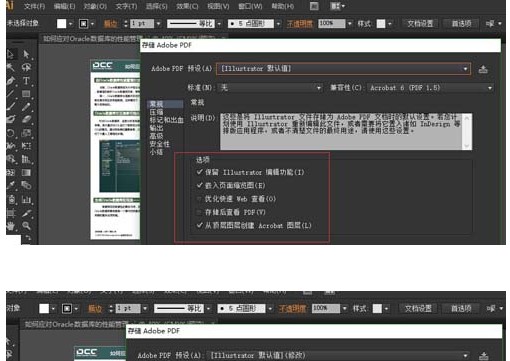Screen dimensions: 510x361
Task: Open 等比 stroke profile dropdown, upper toolbar
Action: coord(219,24)
